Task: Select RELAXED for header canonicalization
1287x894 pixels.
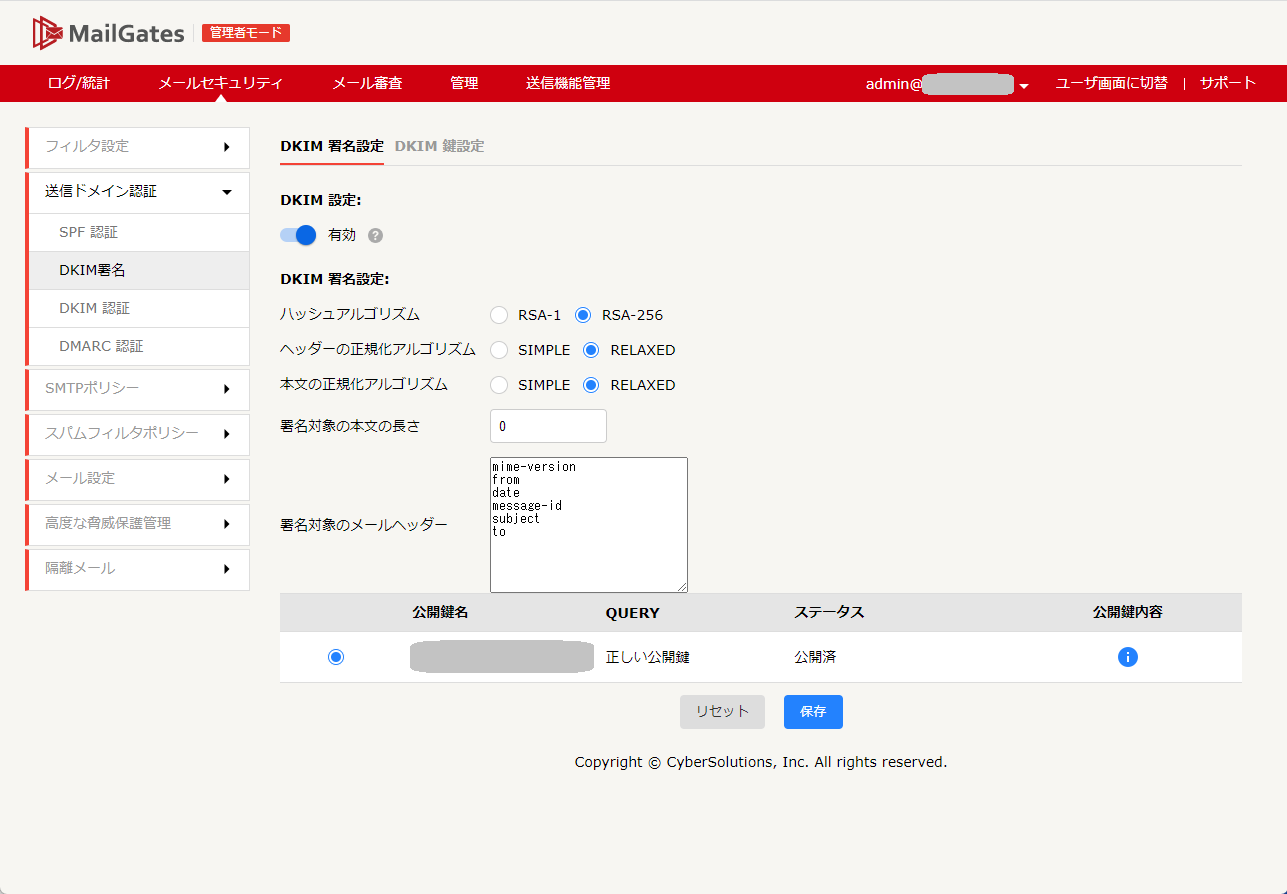Action: 592,350
